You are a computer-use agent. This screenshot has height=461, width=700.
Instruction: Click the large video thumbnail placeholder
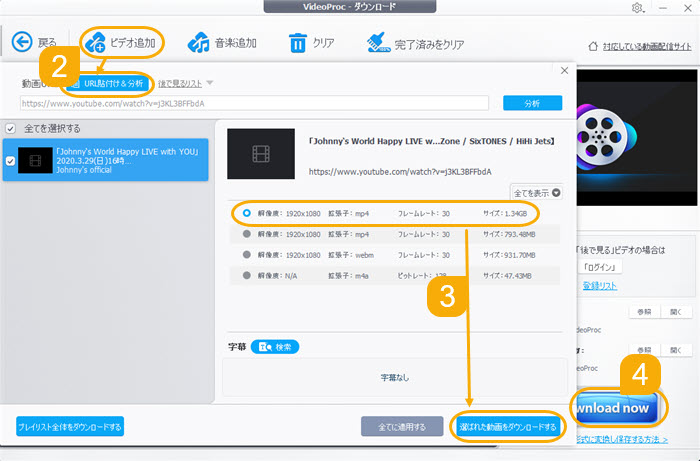pyautogui.click(x=261, y=154)
